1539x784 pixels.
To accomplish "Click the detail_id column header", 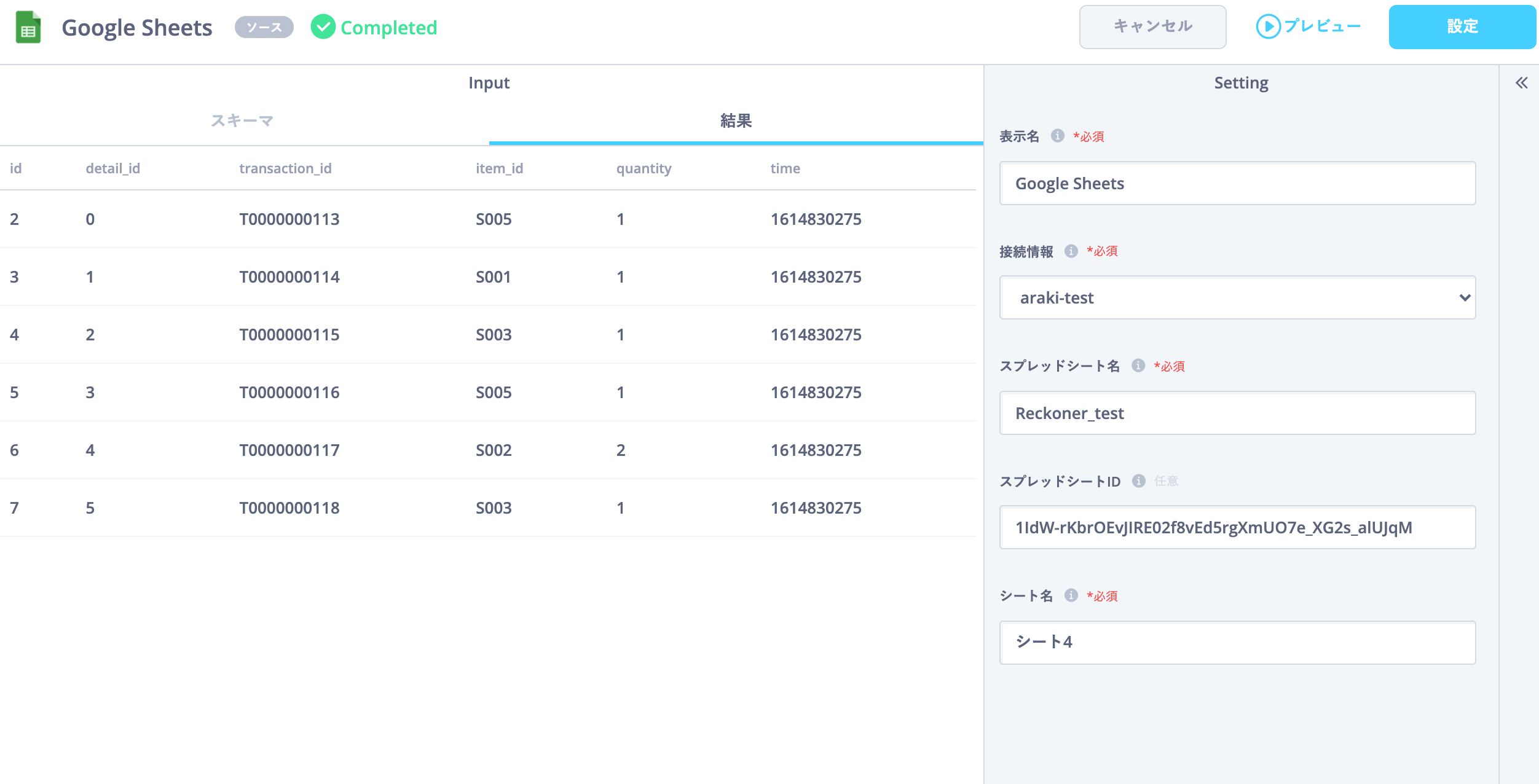I will pos(113,168).
